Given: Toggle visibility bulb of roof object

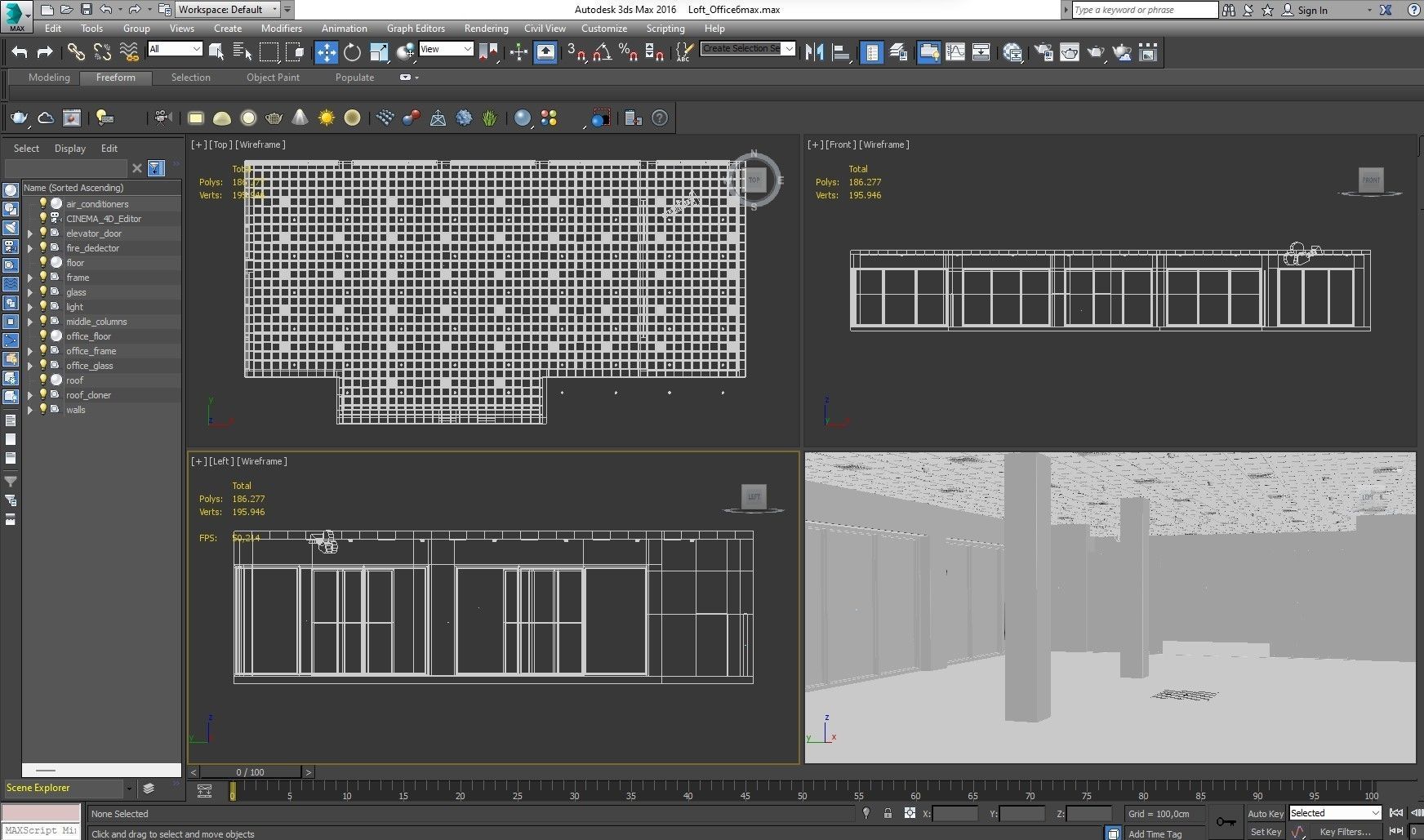Looking at the screenshot, I should coord(43,380).
